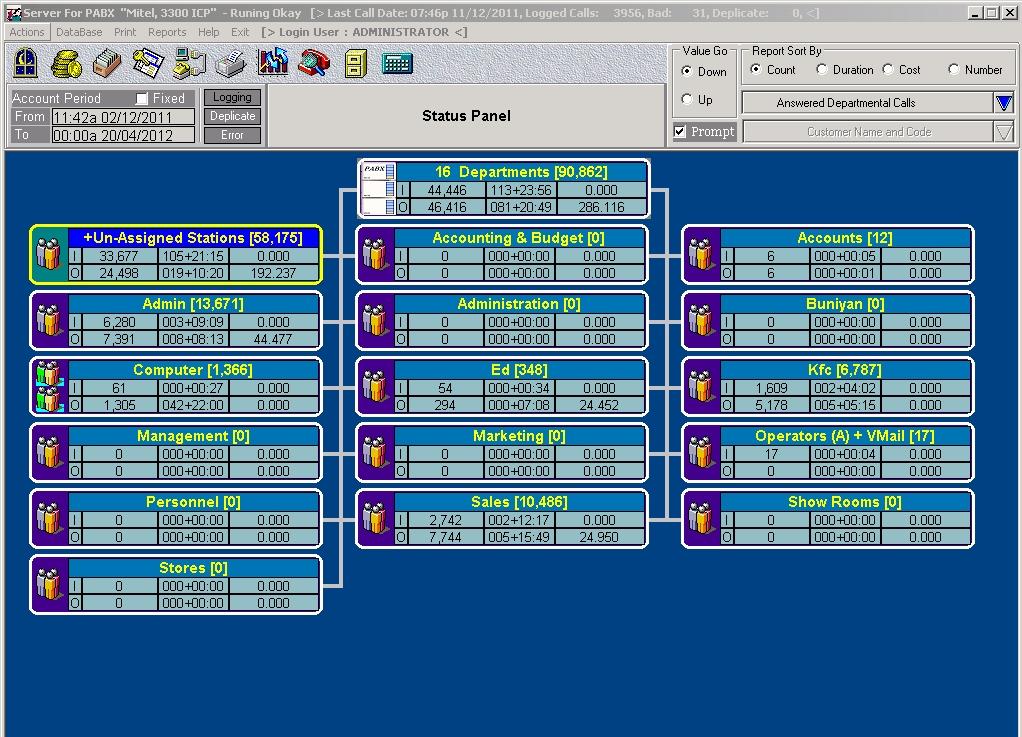The width and height of the screenshot is (1022, 737).
Task: Click the Customer Name and Code combo box
Action: 868,132
